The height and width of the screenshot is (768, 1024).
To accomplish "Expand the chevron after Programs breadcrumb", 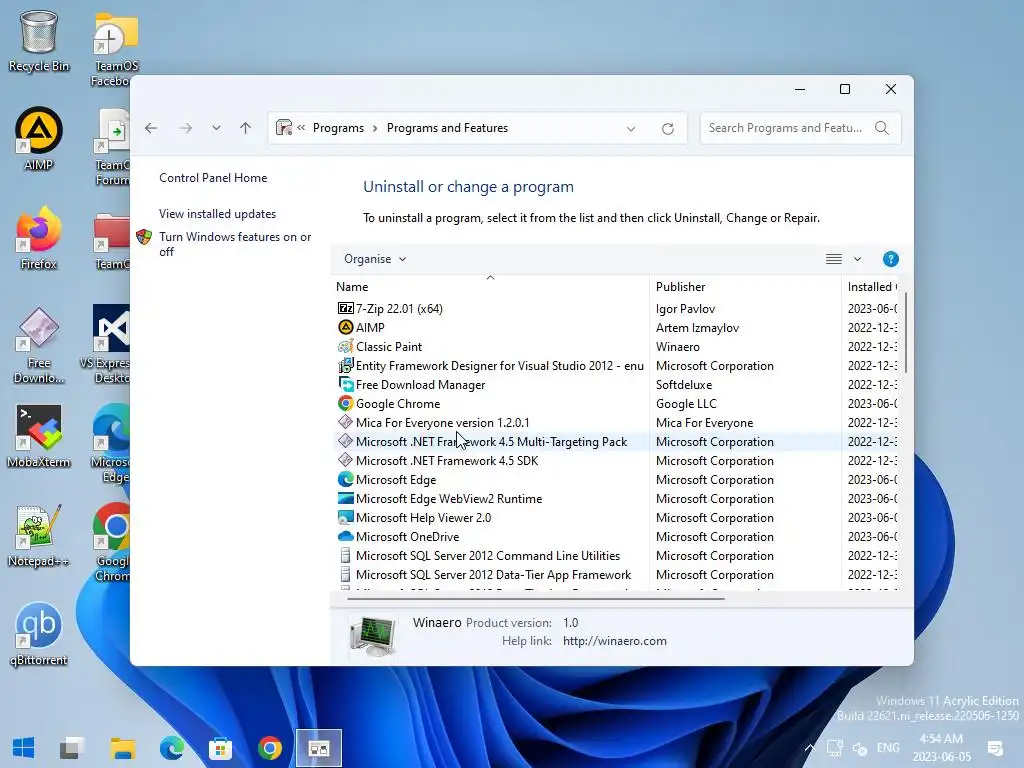I will click(x=375, y=128).
